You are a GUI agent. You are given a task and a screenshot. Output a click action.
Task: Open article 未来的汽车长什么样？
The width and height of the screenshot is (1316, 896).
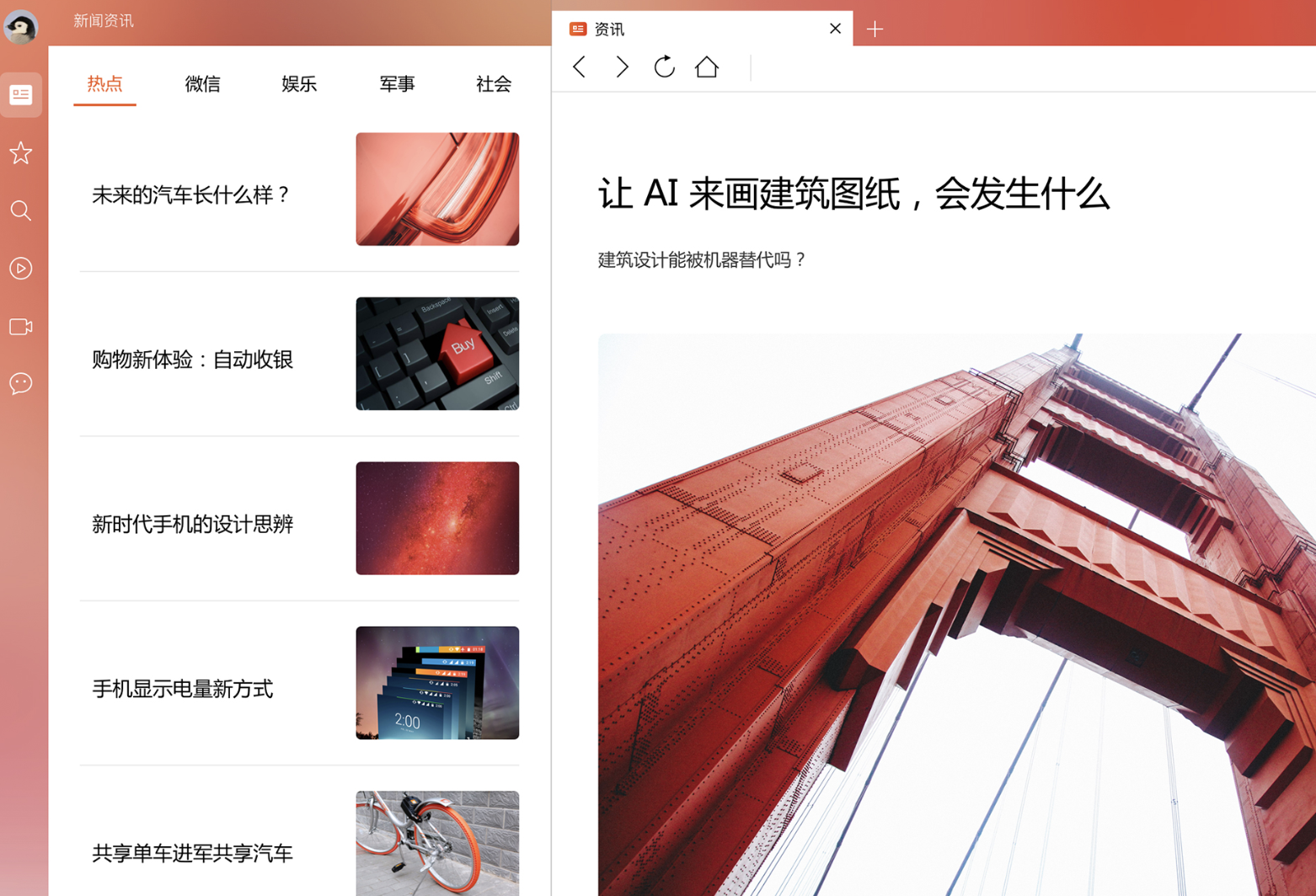(x=191, y=195)
